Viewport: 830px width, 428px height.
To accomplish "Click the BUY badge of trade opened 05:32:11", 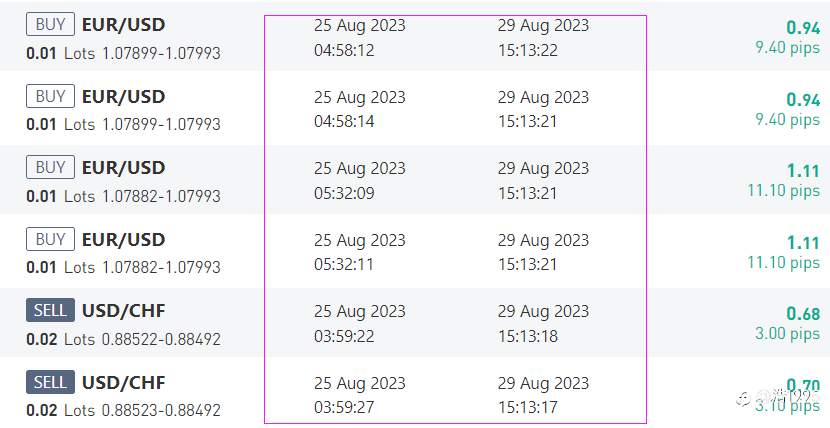I will (x=50, y=239).
